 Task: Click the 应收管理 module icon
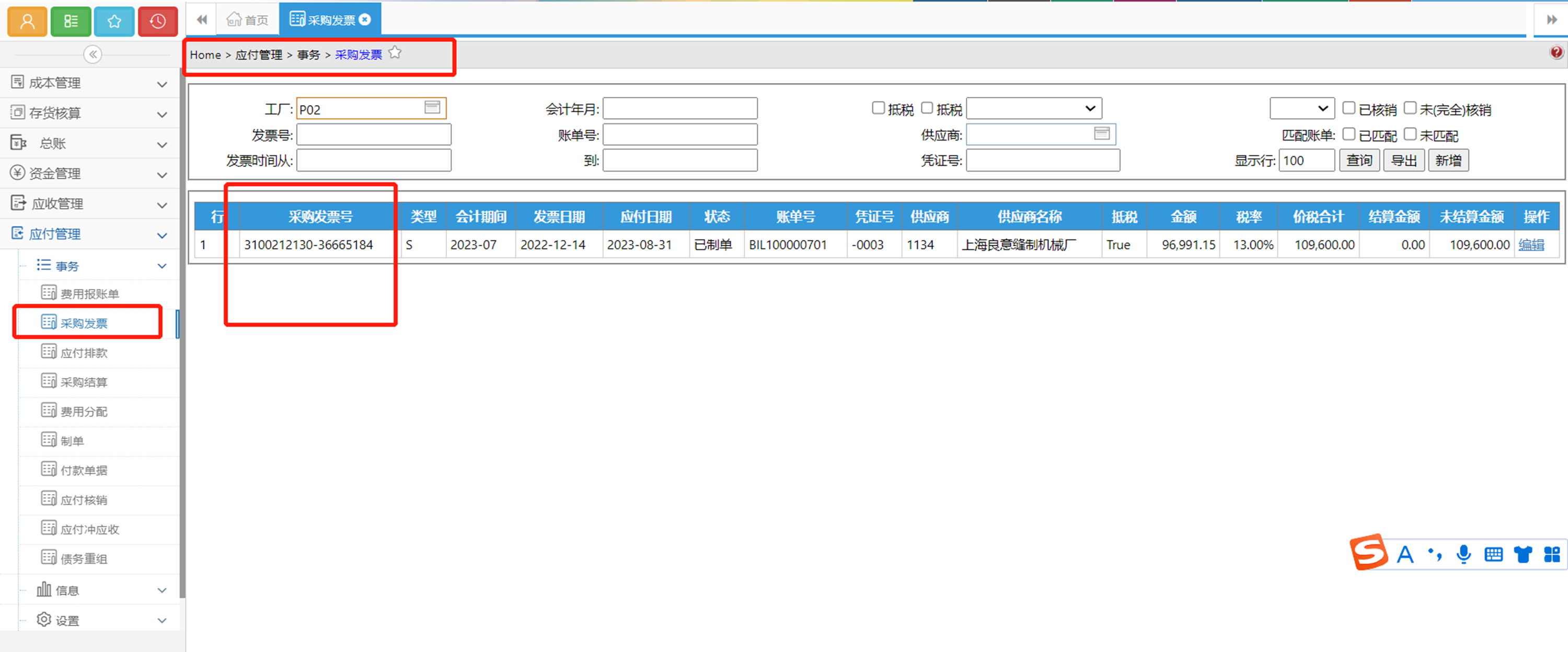point(18,203)
